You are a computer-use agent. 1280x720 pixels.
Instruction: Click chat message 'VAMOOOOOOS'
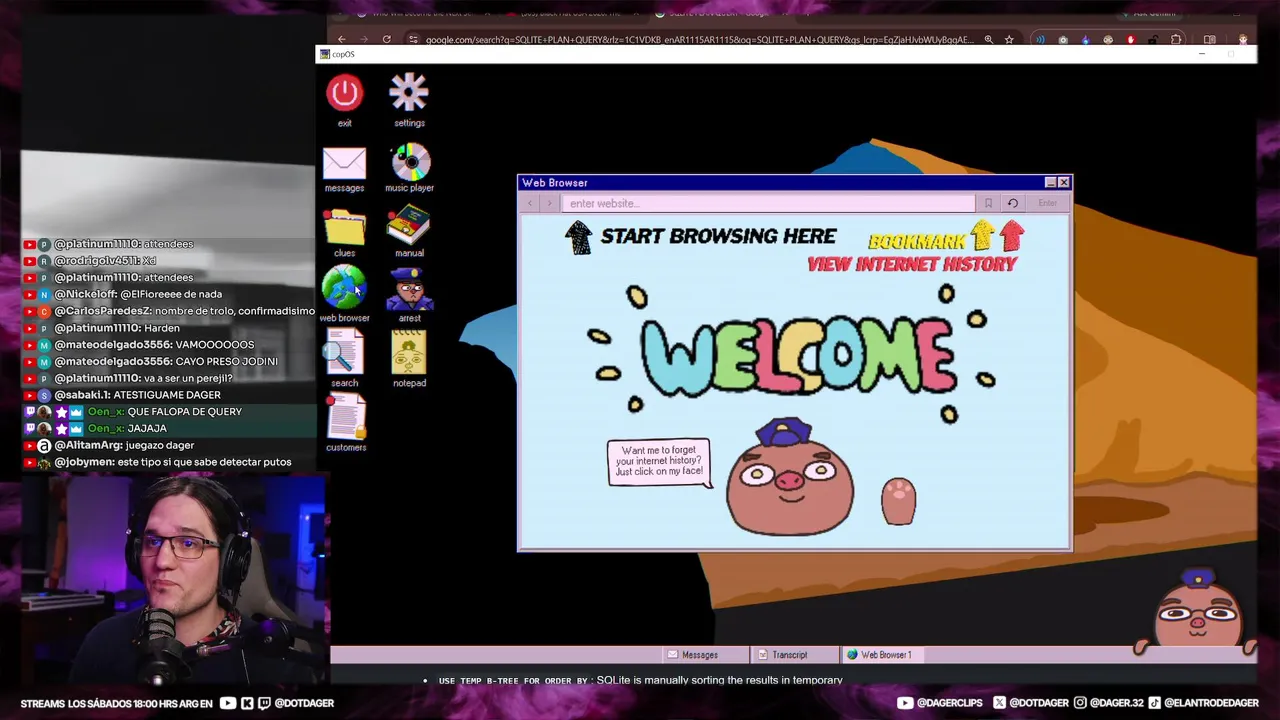214,344
